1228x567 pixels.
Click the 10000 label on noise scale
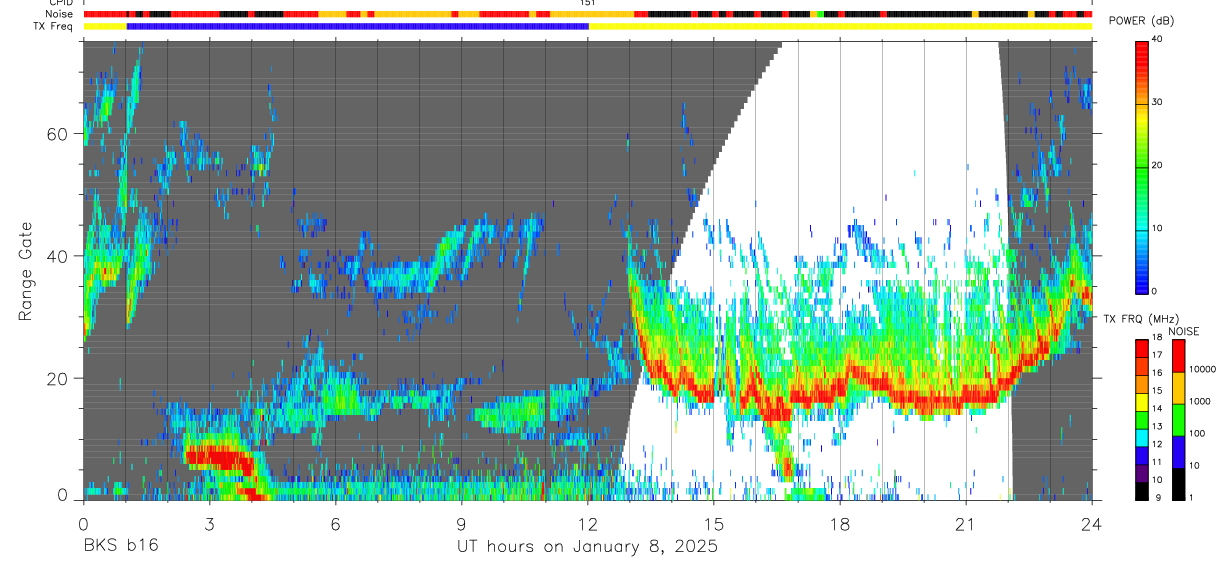tap(1202, 370)
